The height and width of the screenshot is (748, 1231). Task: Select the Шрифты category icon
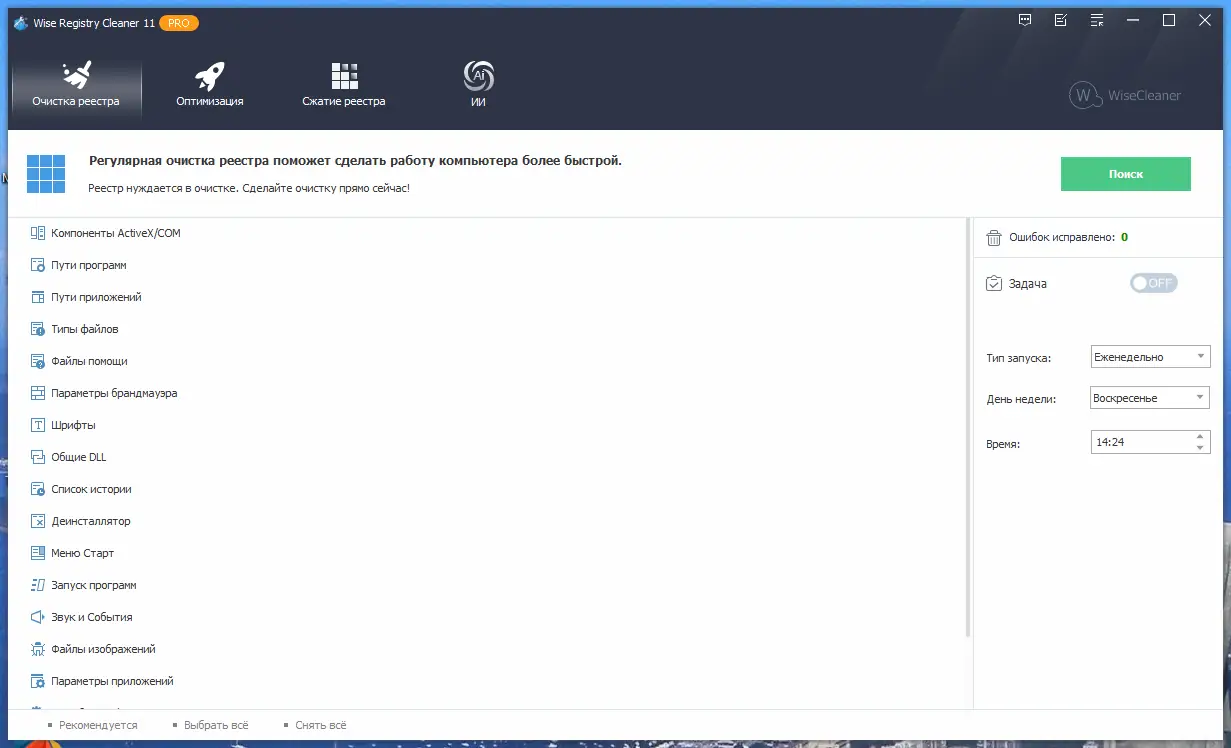point(37,424)
